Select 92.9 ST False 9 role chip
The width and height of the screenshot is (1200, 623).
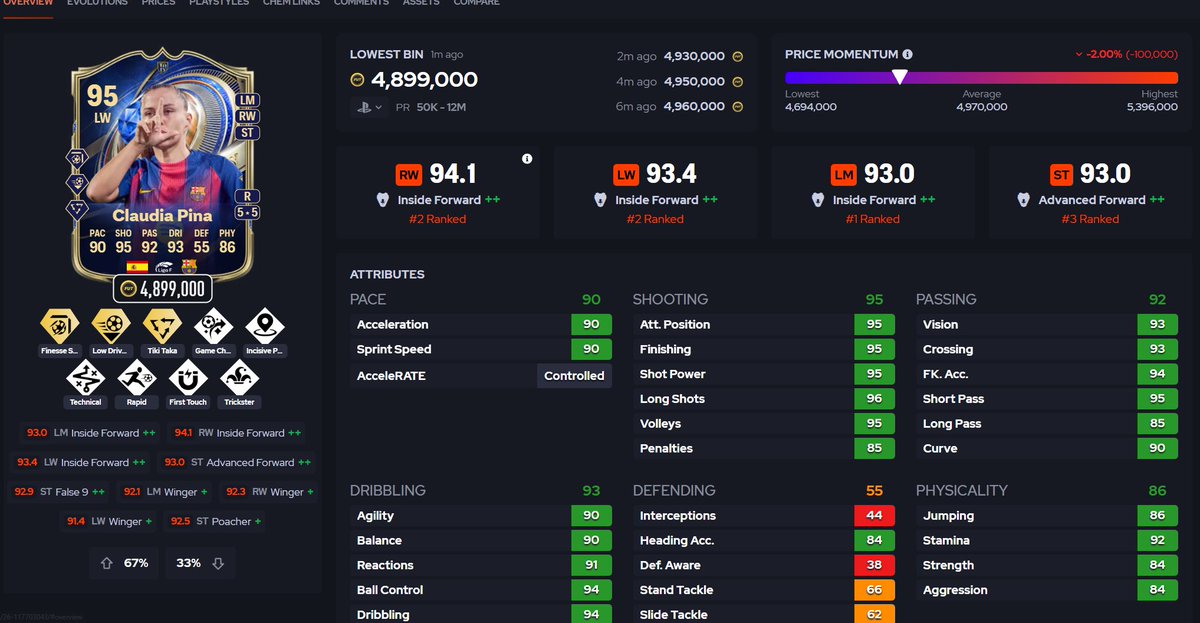coord(58,492)
